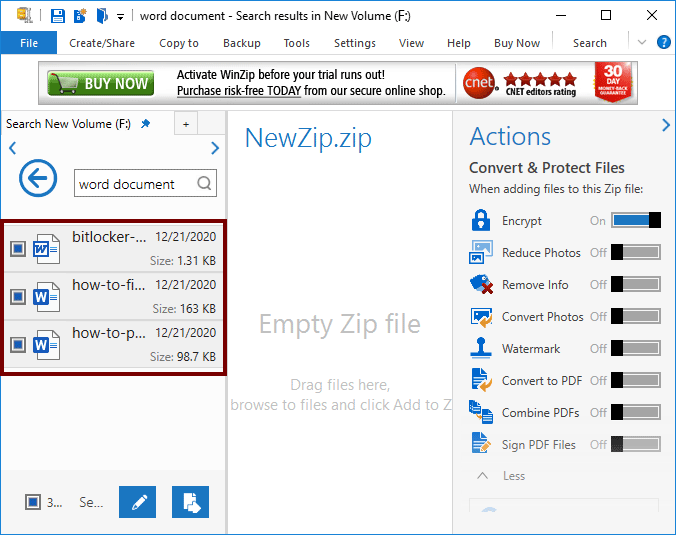Switch to the Copy to tab
The image size is (676, 535).
pos(179,43)
